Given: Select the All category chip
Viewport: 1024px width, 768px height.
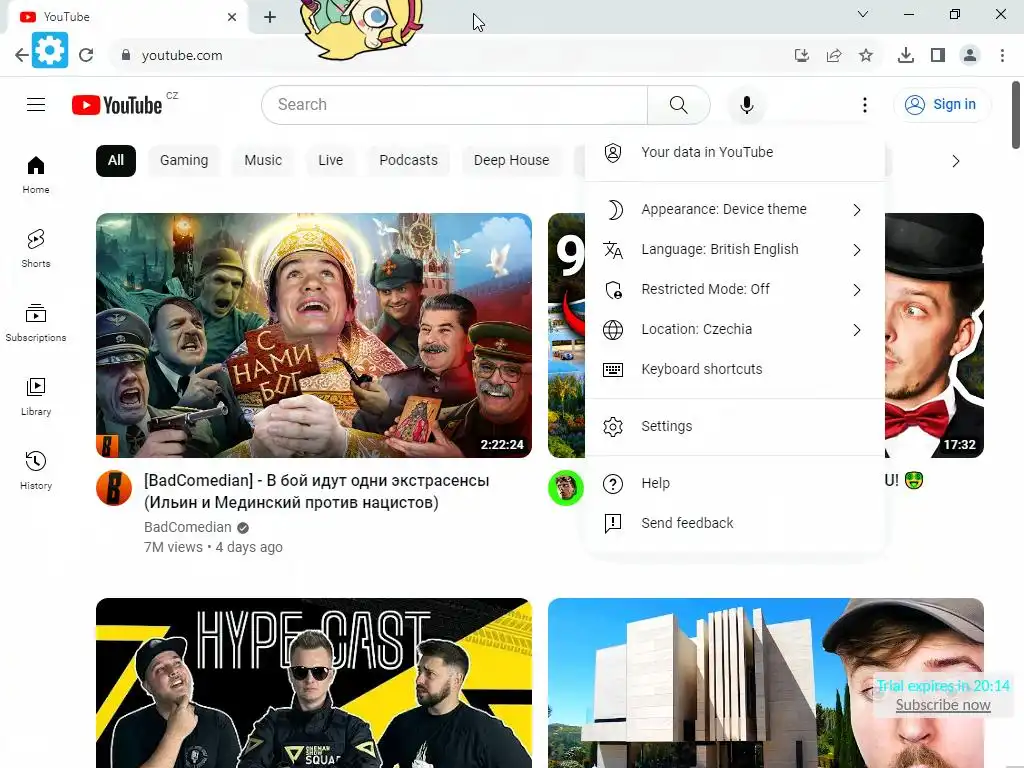Looking at the screenshot, I should (116, 161).
